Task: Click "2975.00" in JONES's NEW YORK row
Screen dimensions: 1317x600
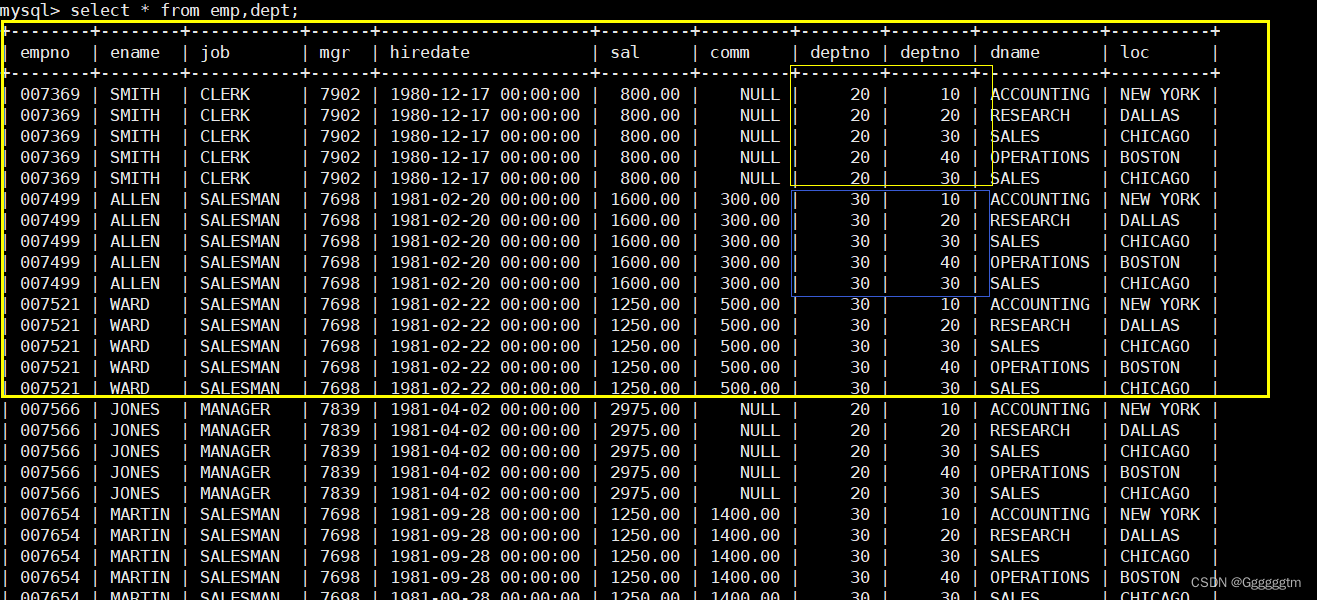Action: click(x=645, y=409)
